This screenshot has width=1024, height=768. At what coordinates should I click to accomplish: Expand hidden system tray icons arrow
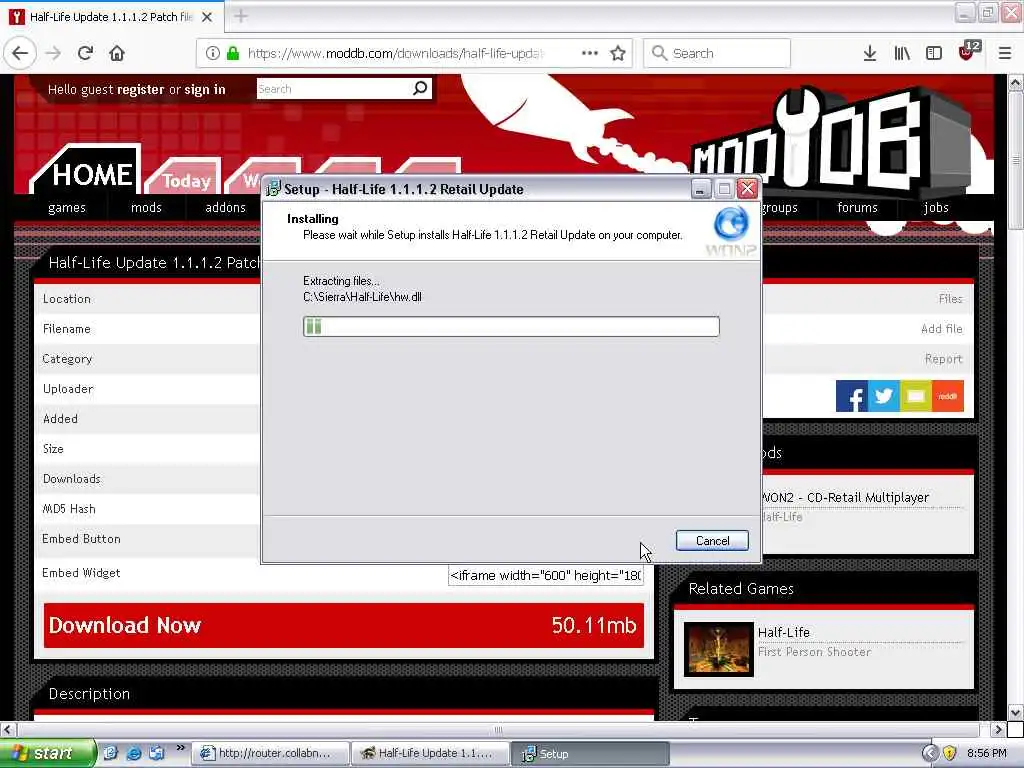(x=929, y=753)
